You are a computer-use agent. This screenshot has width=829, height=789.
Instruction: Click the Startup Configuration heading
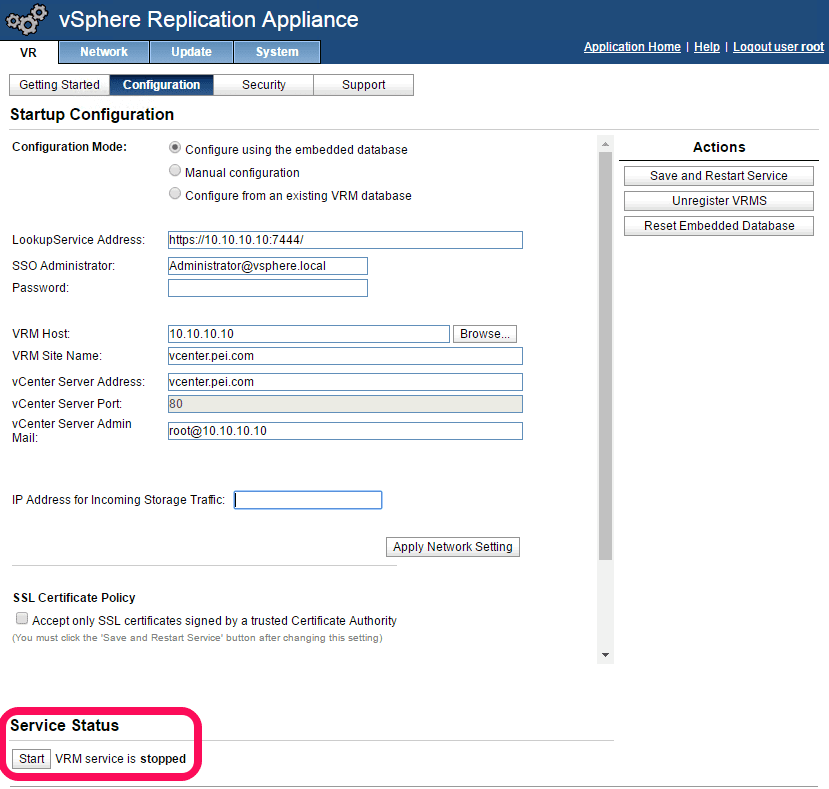(x=92, y=114)
